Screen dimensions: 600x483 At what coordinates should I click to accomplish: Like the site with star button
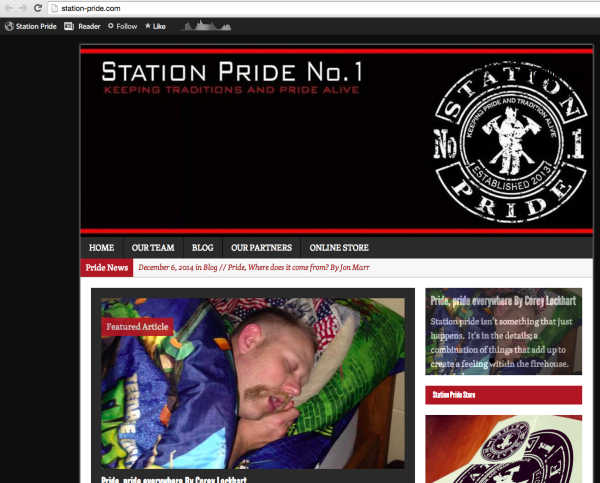[155, 26]
